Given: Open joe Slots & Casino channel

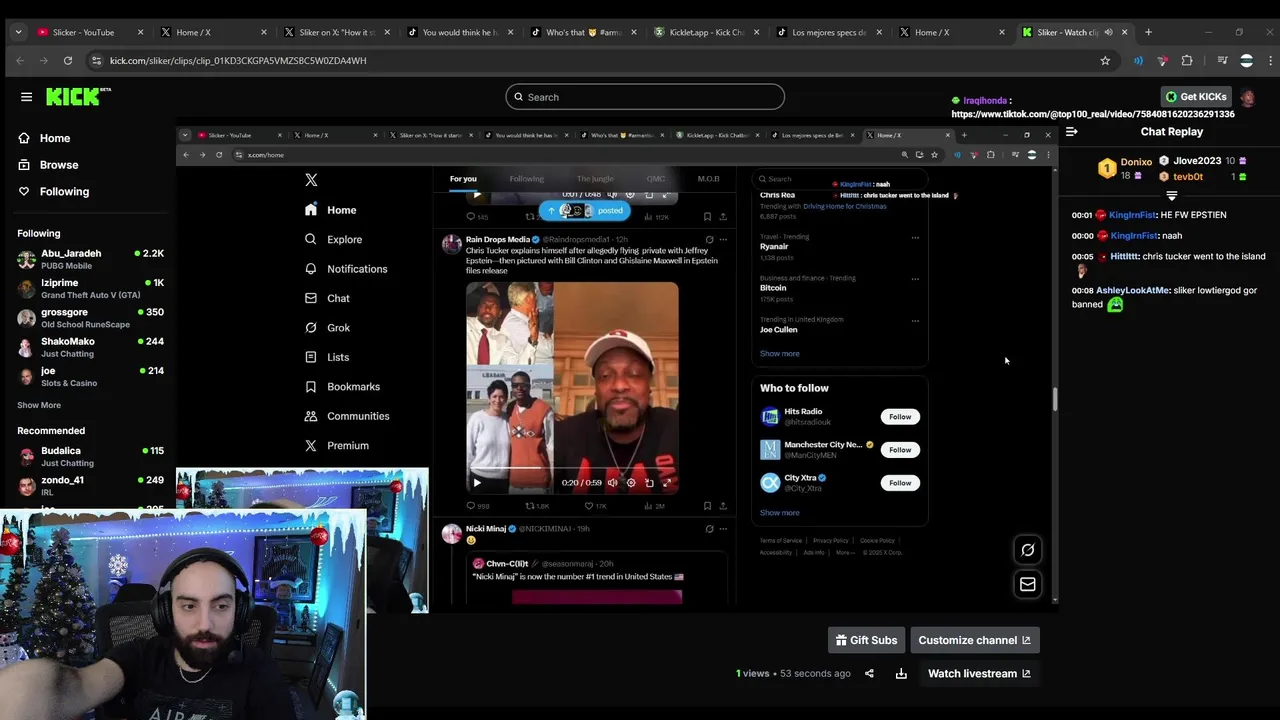Looking at the screenshot, I should tap(90, 376).
